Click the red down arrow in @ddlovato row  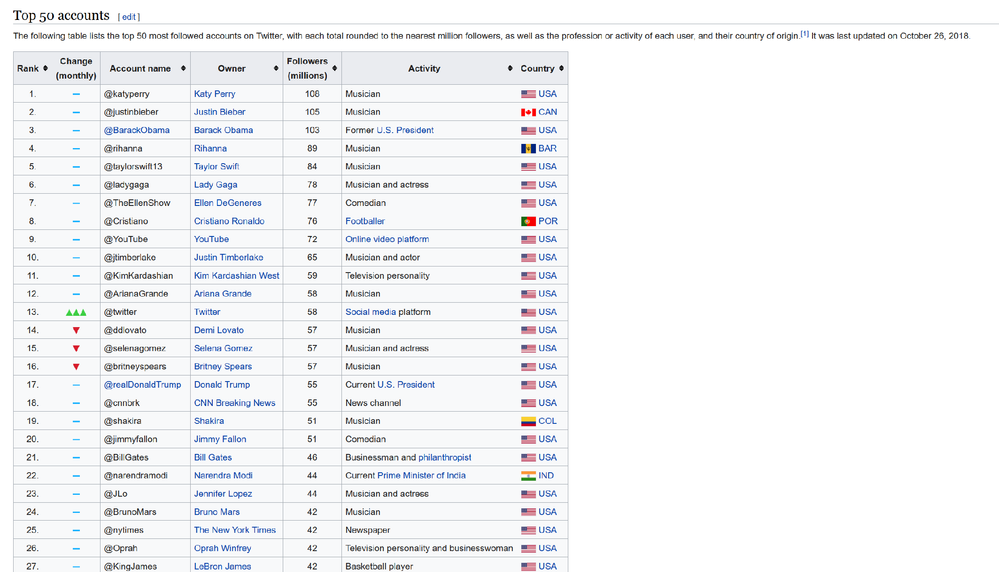(x=76, y=330)
